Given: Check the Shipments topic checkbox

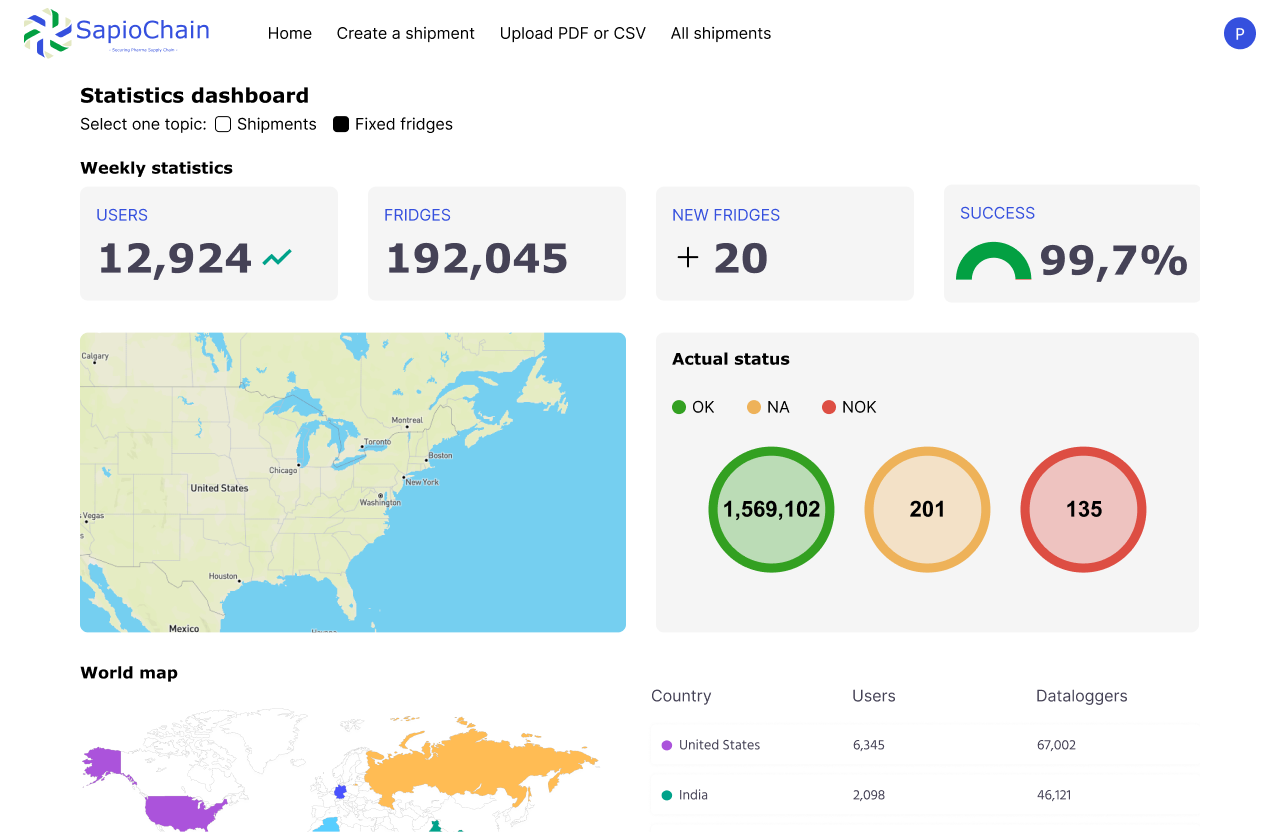Looking at the screenshot, I should 223,124.
